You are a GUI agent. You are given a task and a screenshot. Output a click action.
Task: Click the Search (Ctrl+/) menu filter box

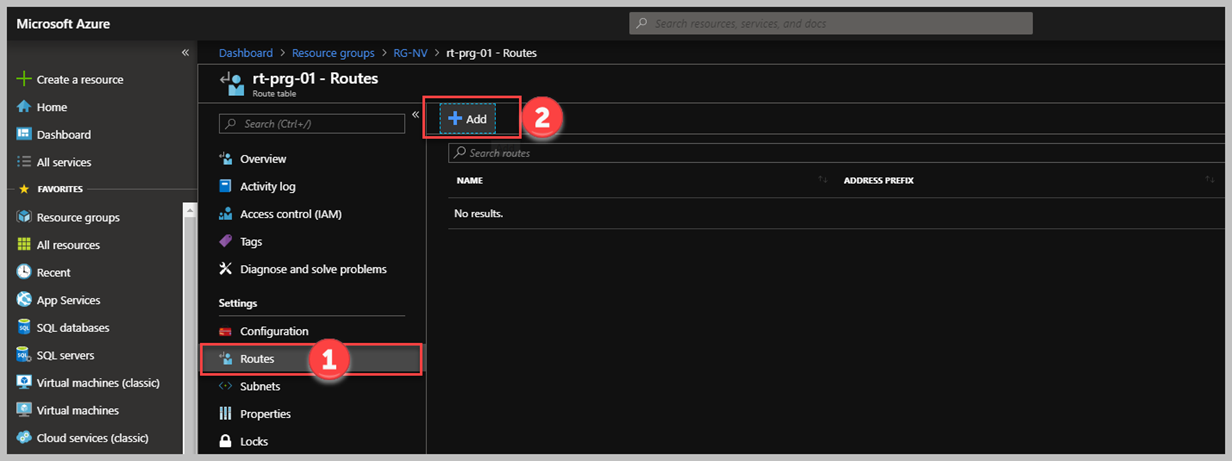coord(312,123)
